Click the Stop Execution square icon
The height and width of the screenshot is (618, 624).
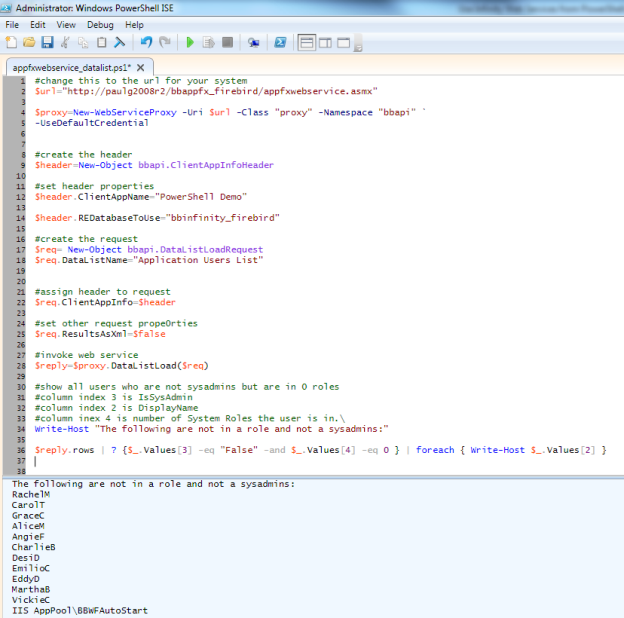(227, 43)
